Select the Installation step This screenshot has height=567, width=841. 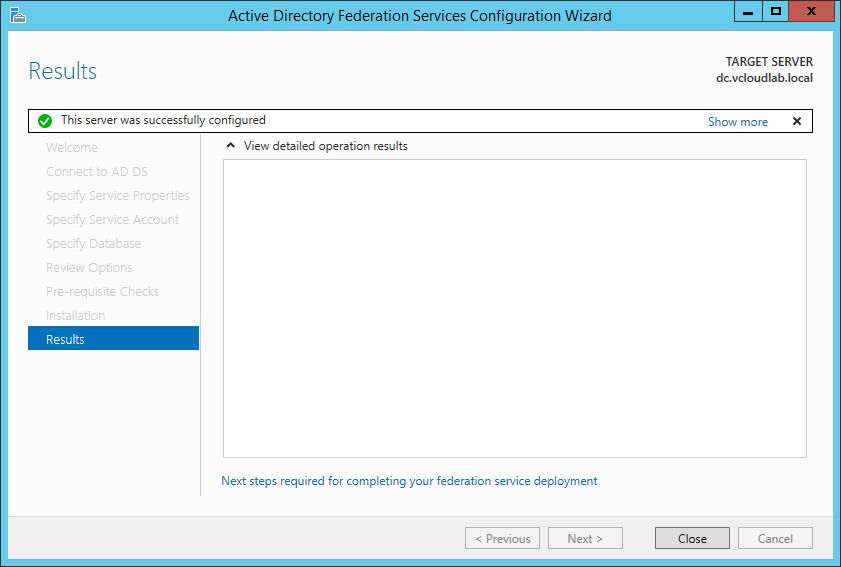(76, 315)
